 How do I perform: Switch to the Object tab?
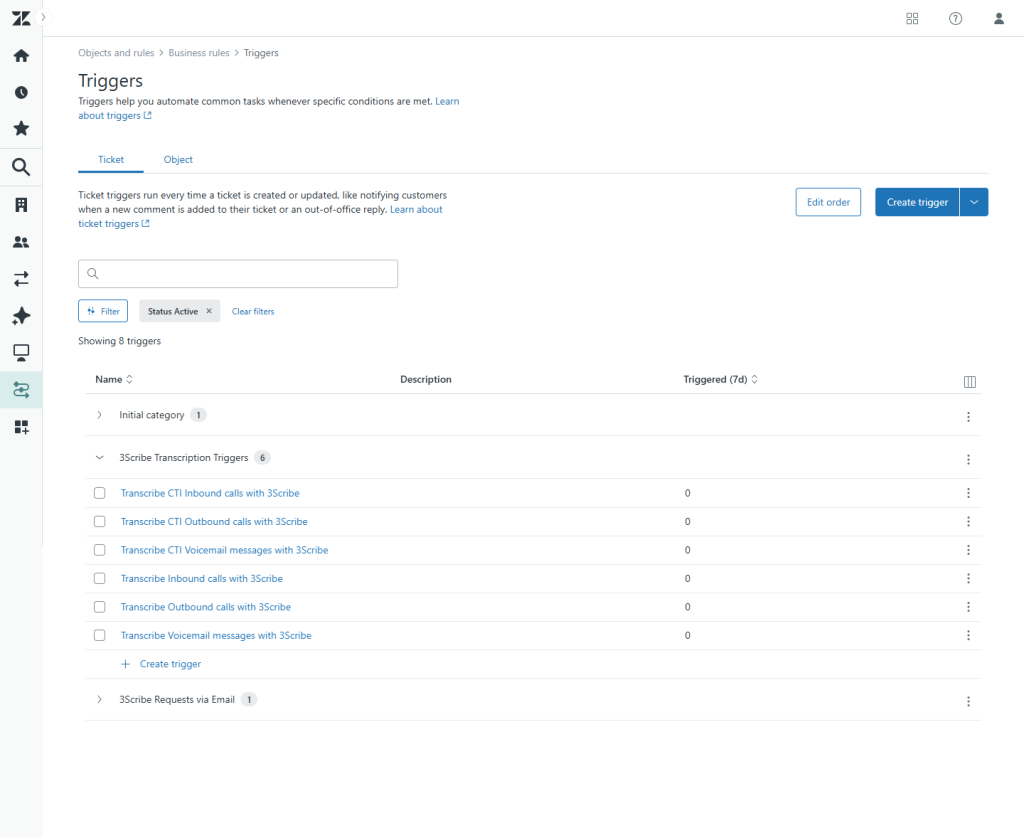pyautogui.click(x=178, y=160)
